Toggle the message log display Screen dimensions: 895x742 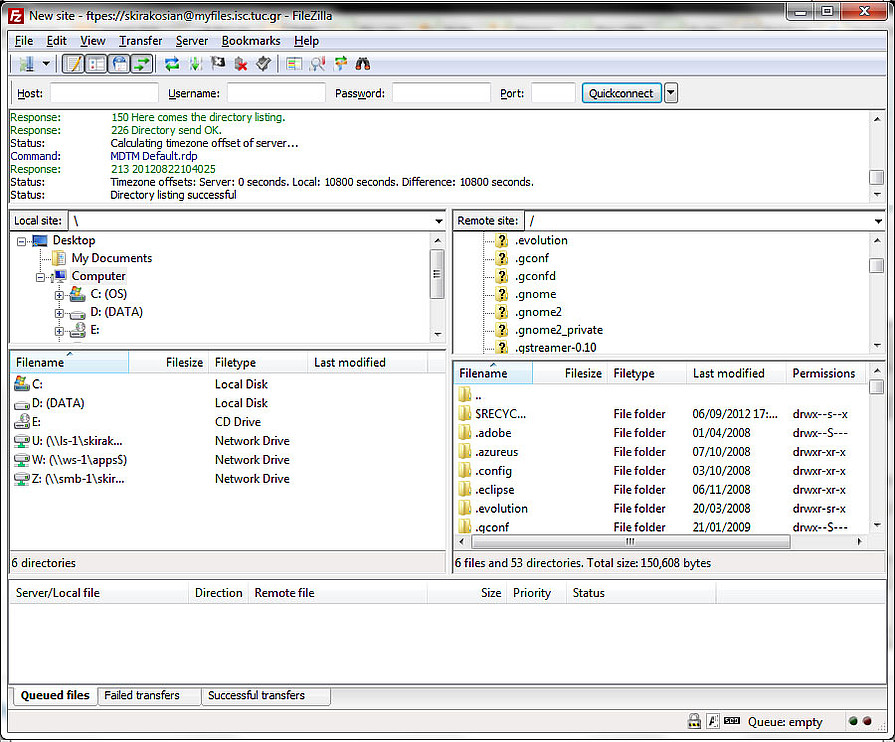73,64
